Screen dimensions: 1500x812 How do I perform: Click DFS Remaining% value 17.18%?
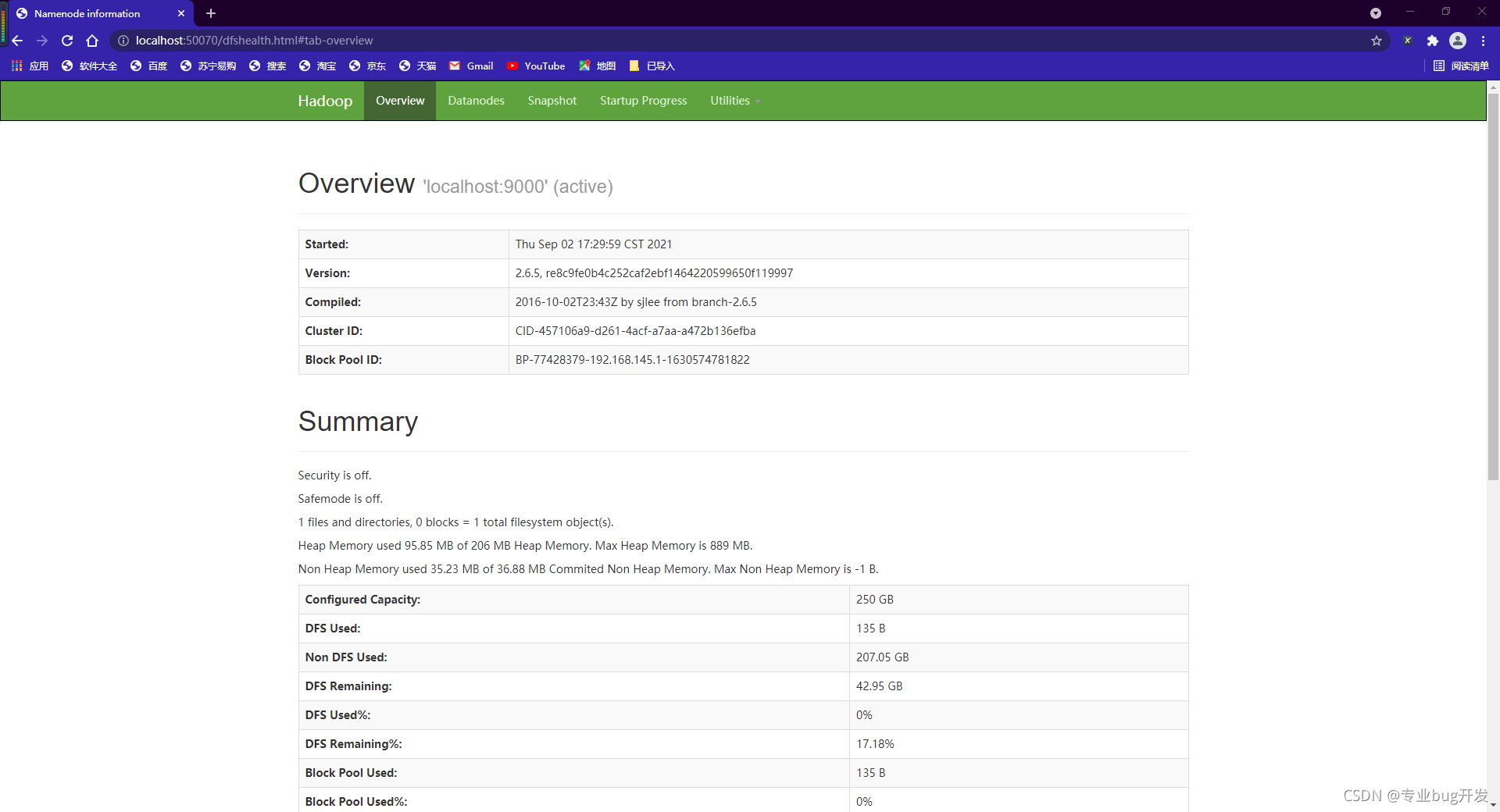point(875,744)
